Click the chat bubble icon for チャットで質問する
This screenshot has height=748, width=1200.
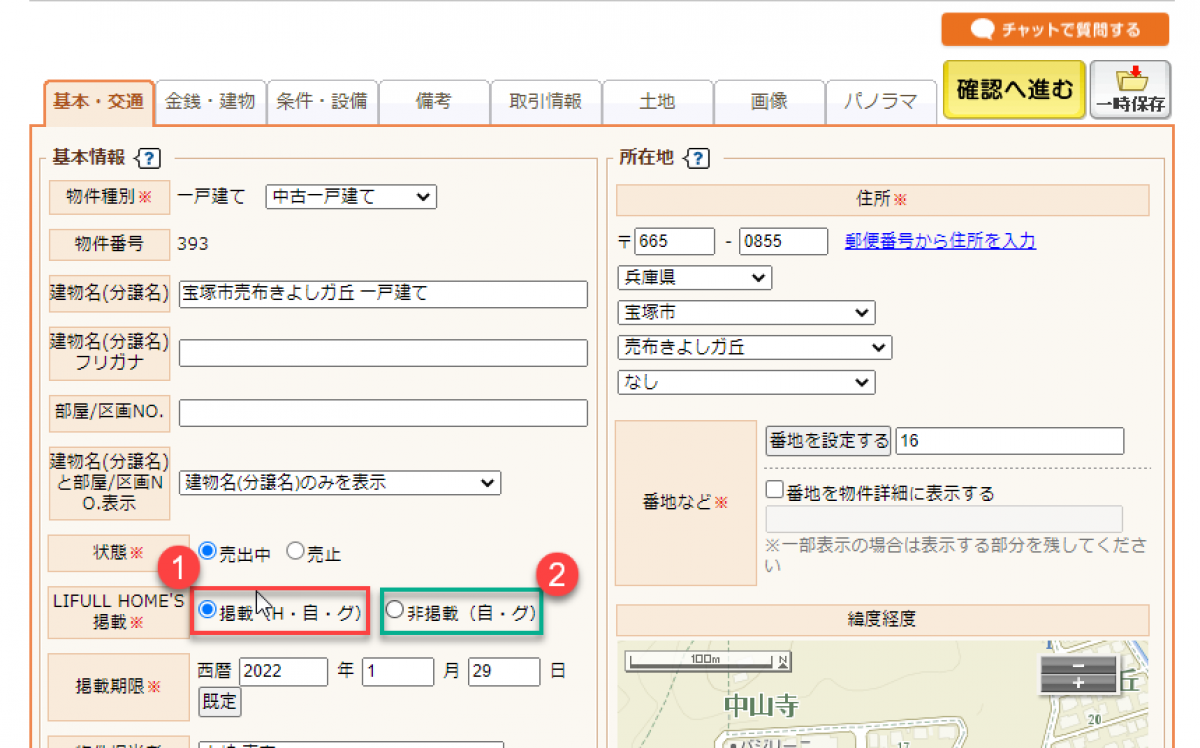(984, 30)
